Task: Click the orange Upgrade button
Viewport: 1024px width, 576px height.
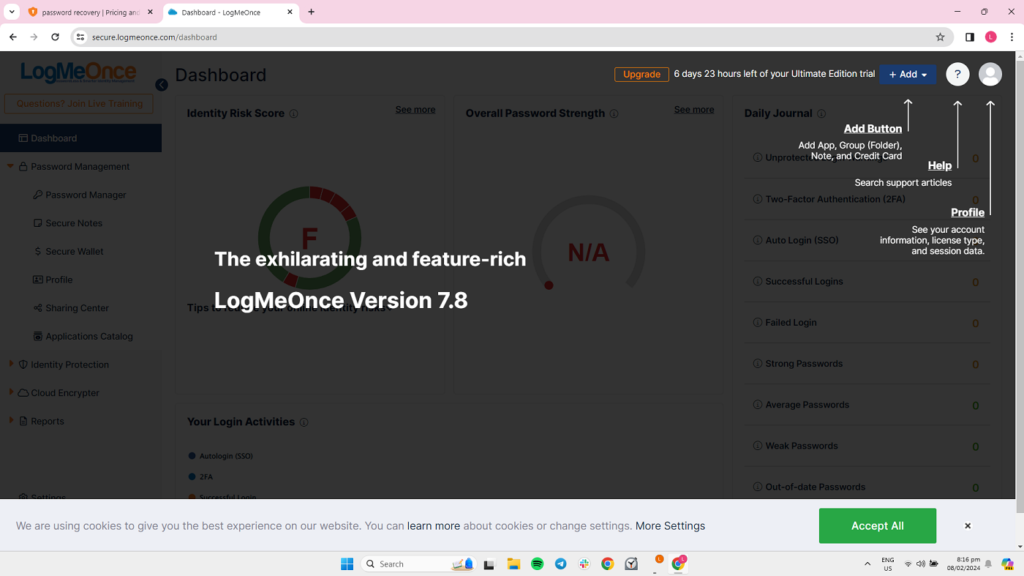Action: click(x=641, y=74)
